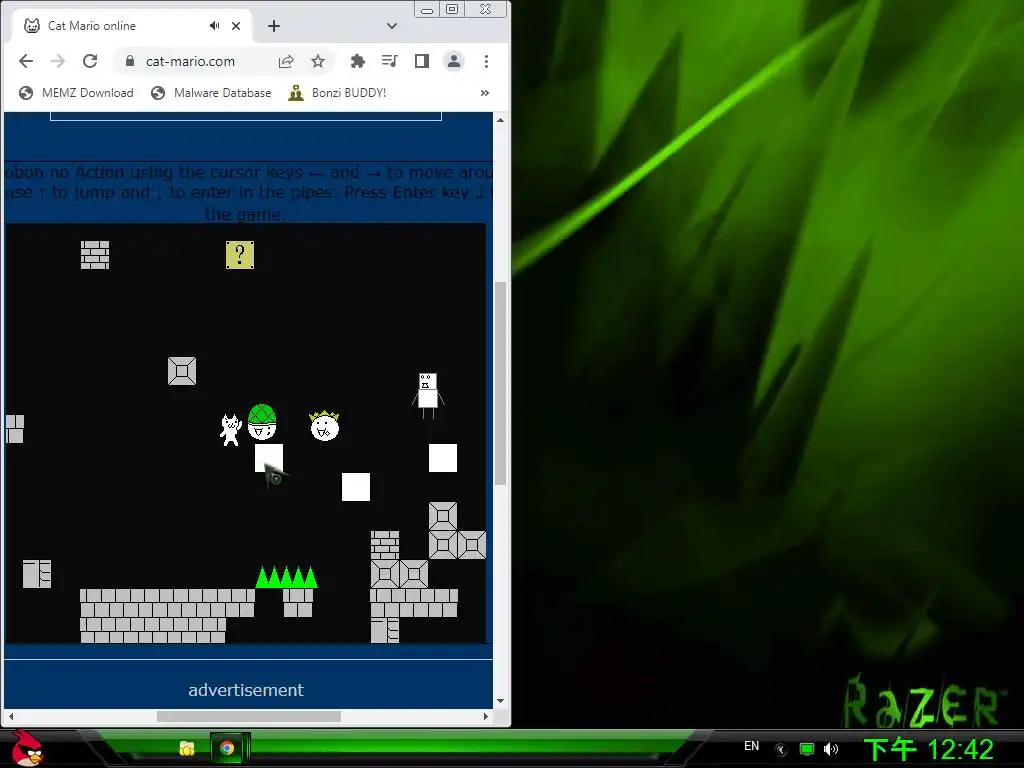This screenshot has height=768, width=1024.
Task: Open the Chrome three-dot menu
Action: (487, 61)
